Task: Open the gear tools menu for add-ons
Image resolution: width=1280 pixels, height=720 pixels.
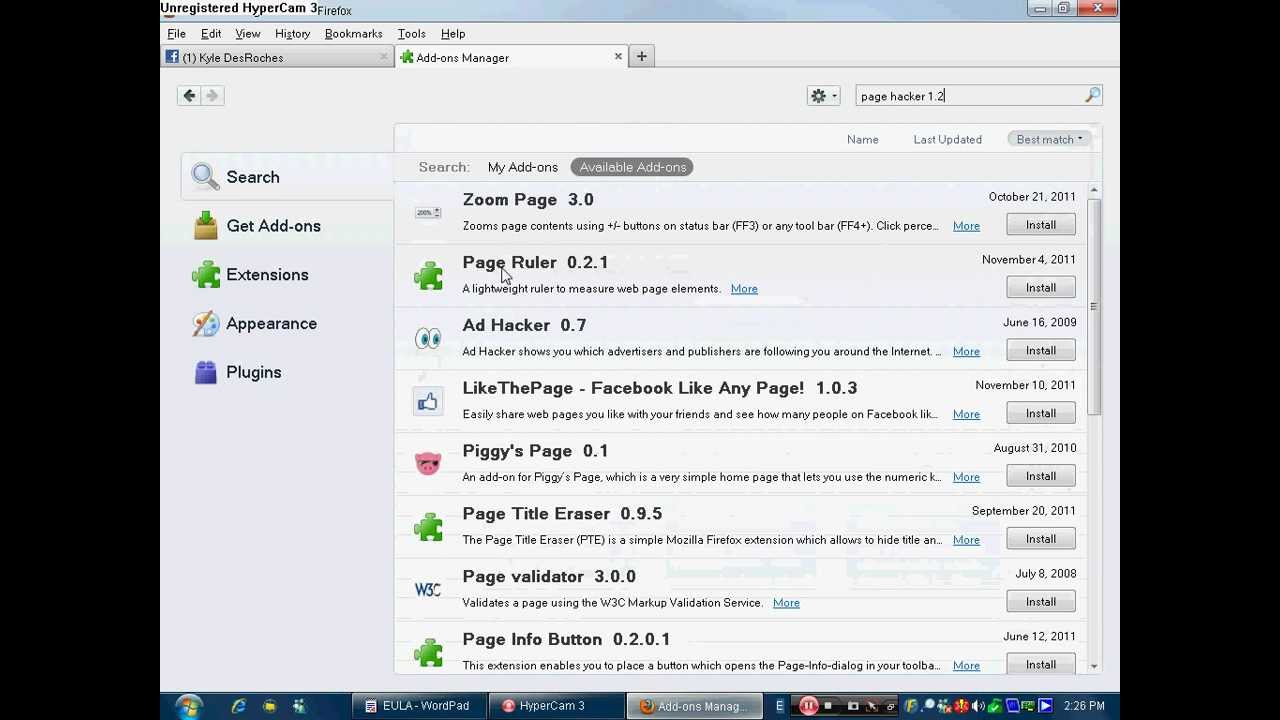Action: pyautogui.click(x=824, y=96)
